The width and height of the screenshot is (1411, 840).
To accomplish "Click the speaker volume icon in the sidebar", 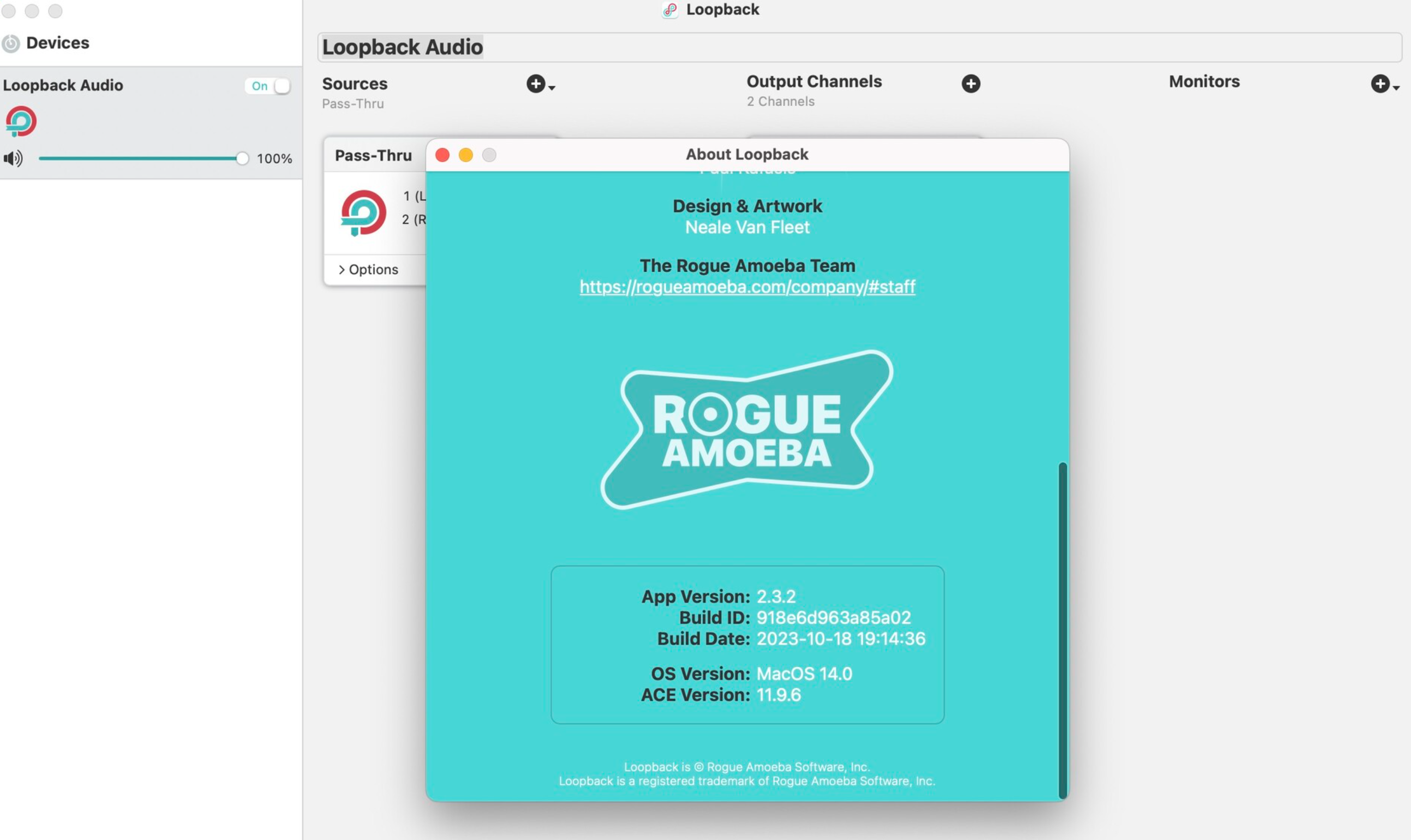I will click(13, 158).
